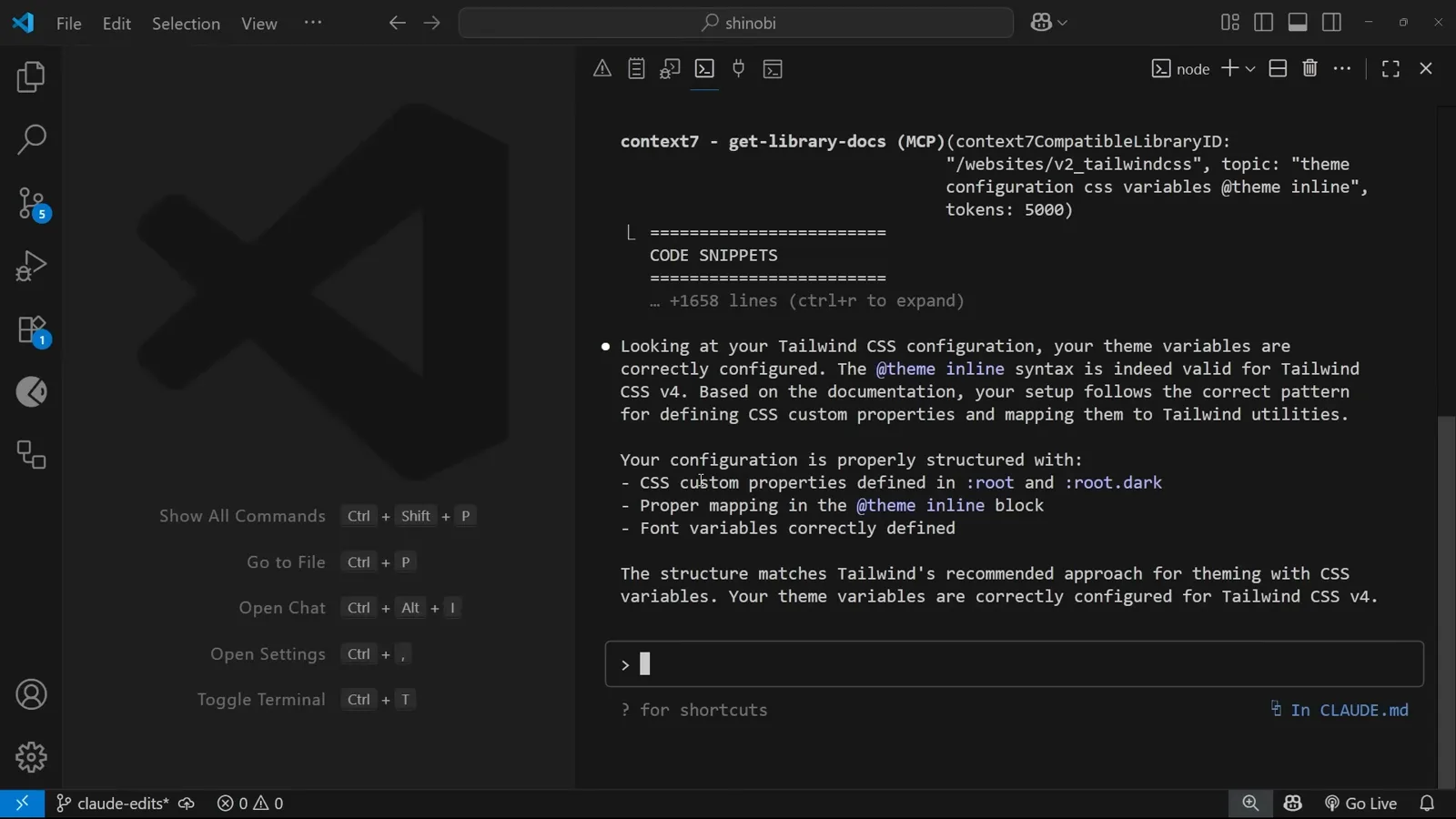Screen dimensions: 1456x819
Task: Go back with the left arrow
Action: coord(397,23)
